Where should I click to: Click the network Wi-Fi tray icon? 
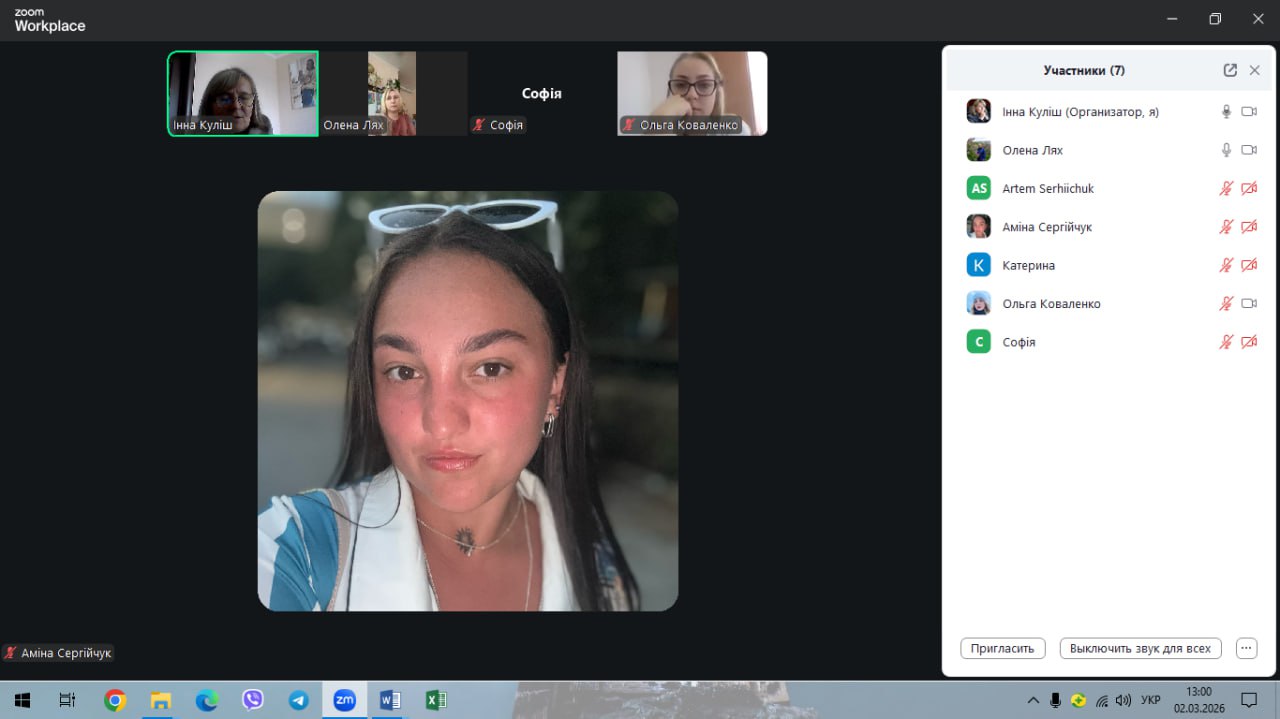[x=1101, y=700]
